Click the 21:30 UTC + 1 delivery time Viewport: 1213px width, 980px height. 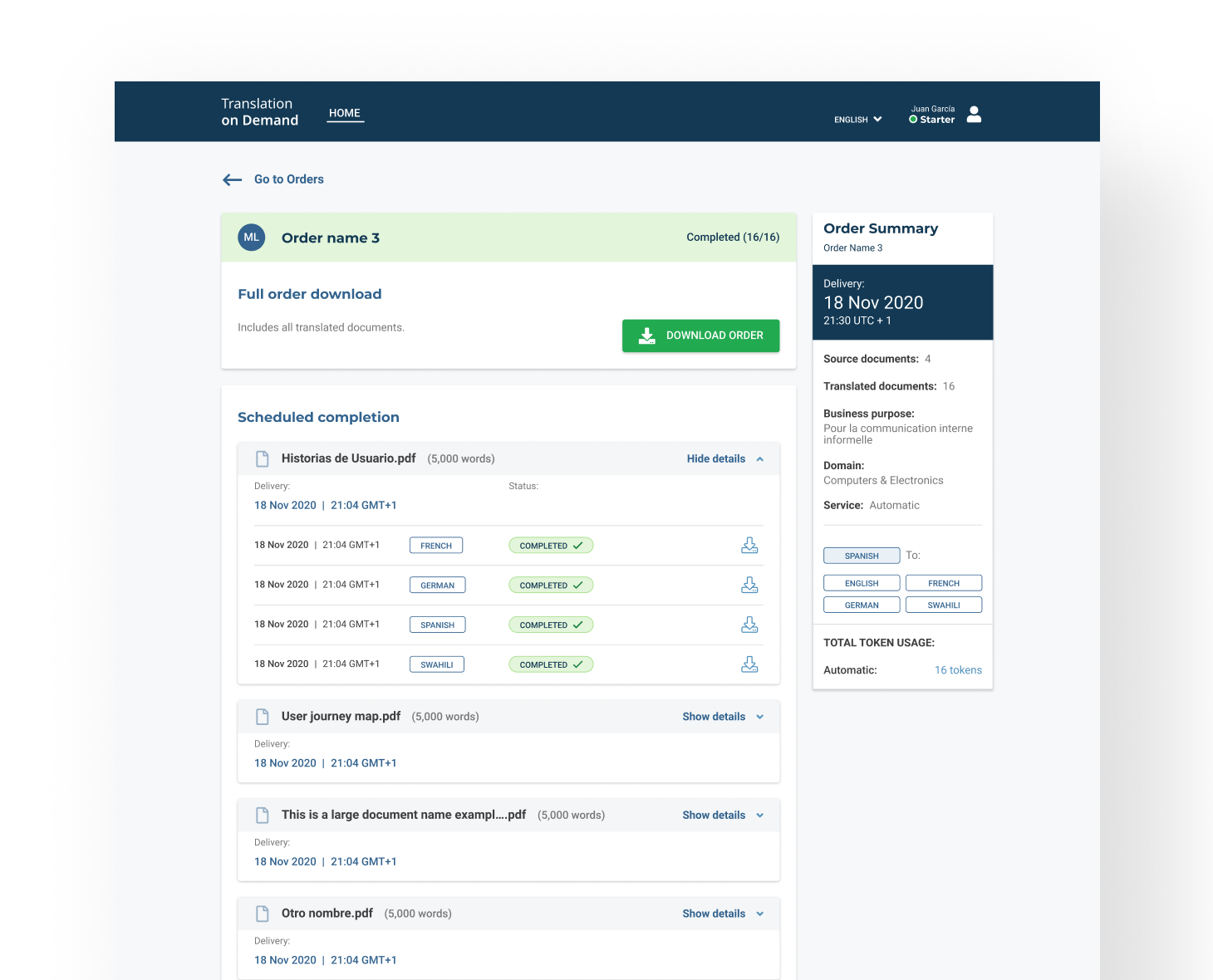(x=857, y=321)
